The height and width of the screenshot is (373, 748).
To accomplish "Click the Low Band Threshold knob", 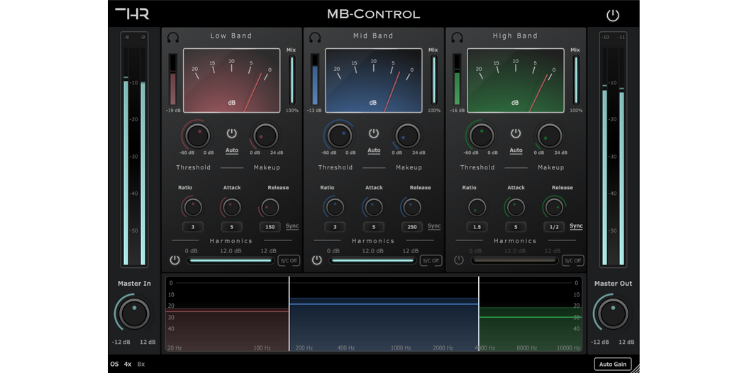I will point(197,135).
